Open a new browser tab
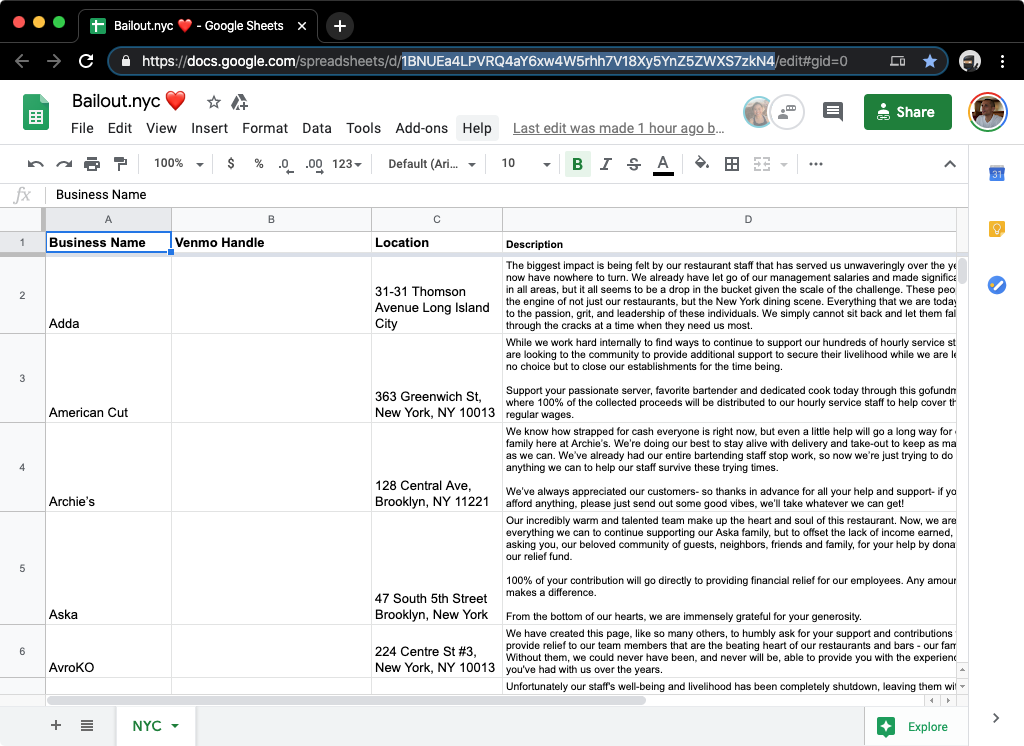 (x=340, y=26)
